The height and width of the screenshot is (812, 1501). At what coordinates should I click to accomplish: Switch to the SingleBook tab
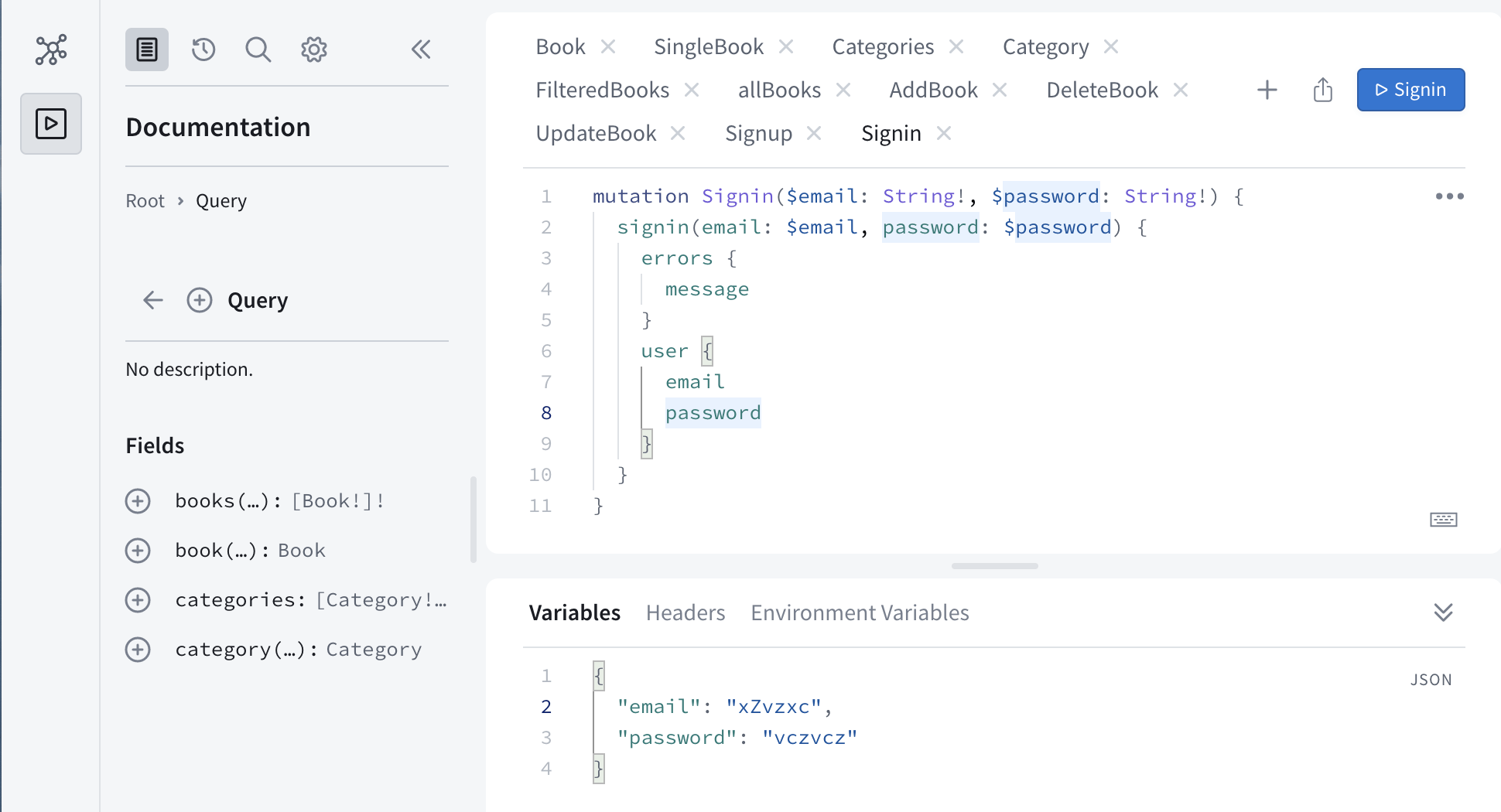pos(709,47)
